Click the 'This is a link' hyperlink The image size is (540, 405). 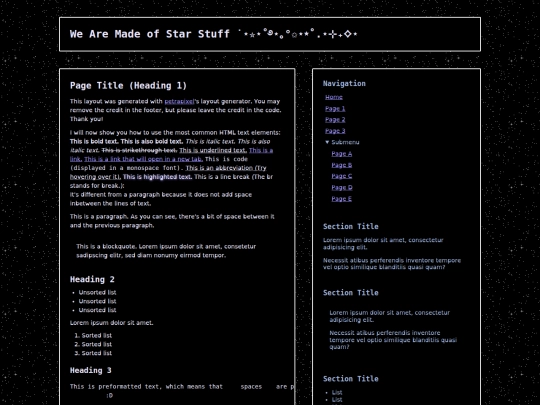(x=261, y=150)
